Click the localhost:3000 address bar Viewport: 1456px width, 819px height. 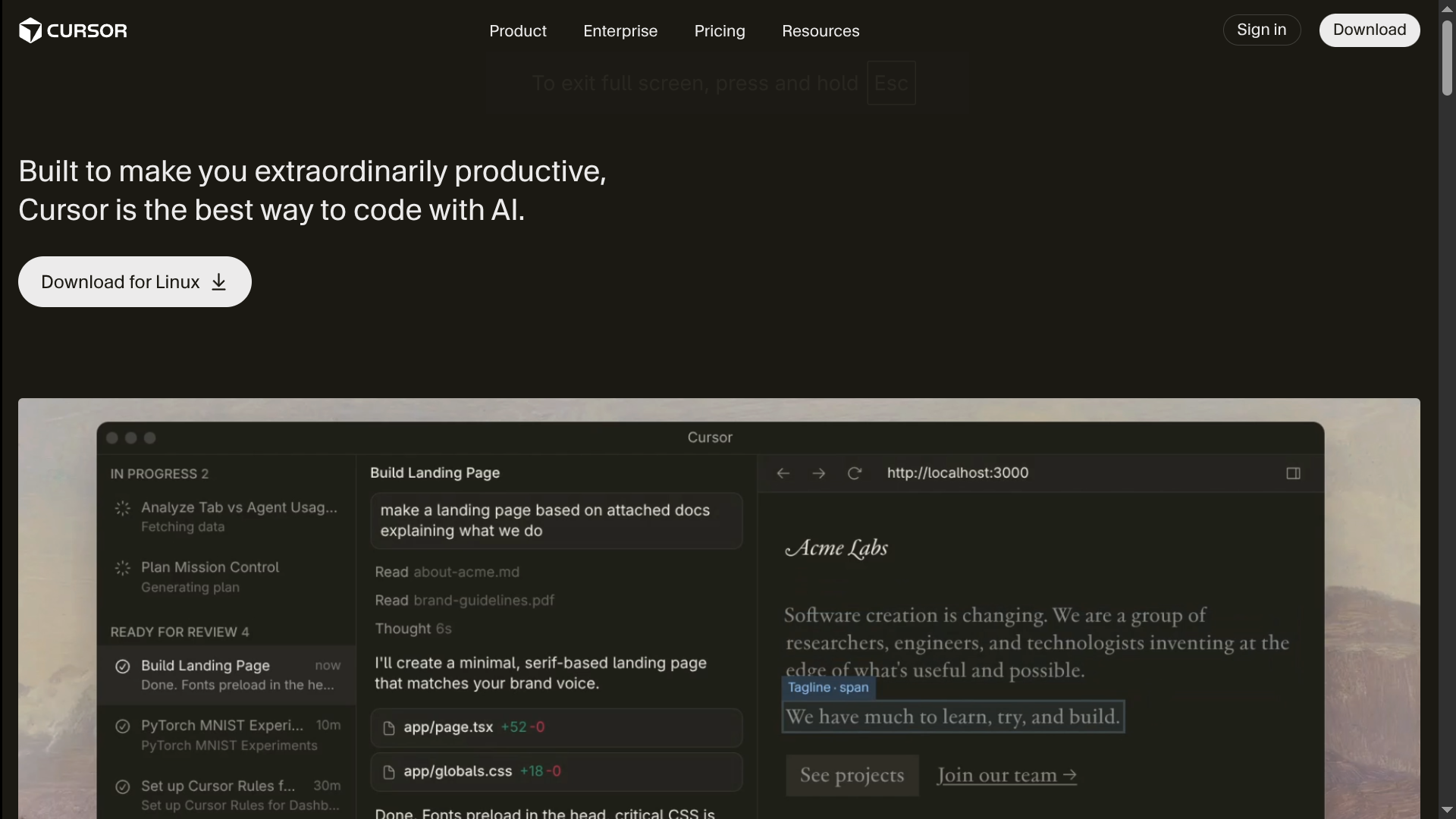coord(957,472)
